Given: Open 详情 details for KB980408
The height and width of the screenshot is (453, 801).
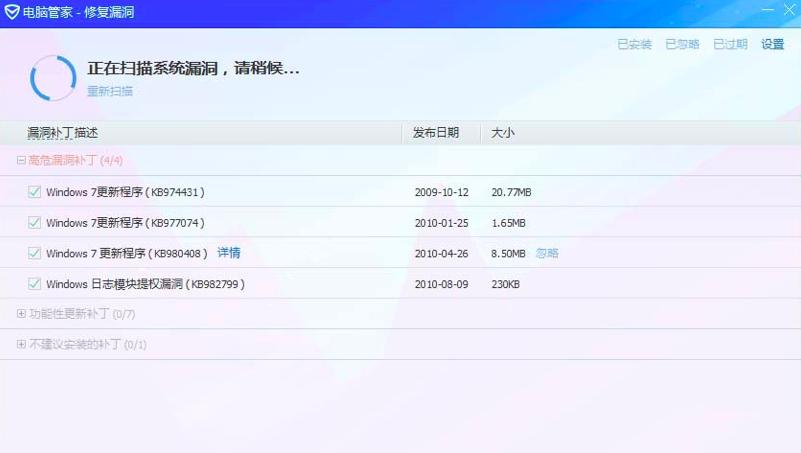Looking at the screenshot, I should (229, 253).
